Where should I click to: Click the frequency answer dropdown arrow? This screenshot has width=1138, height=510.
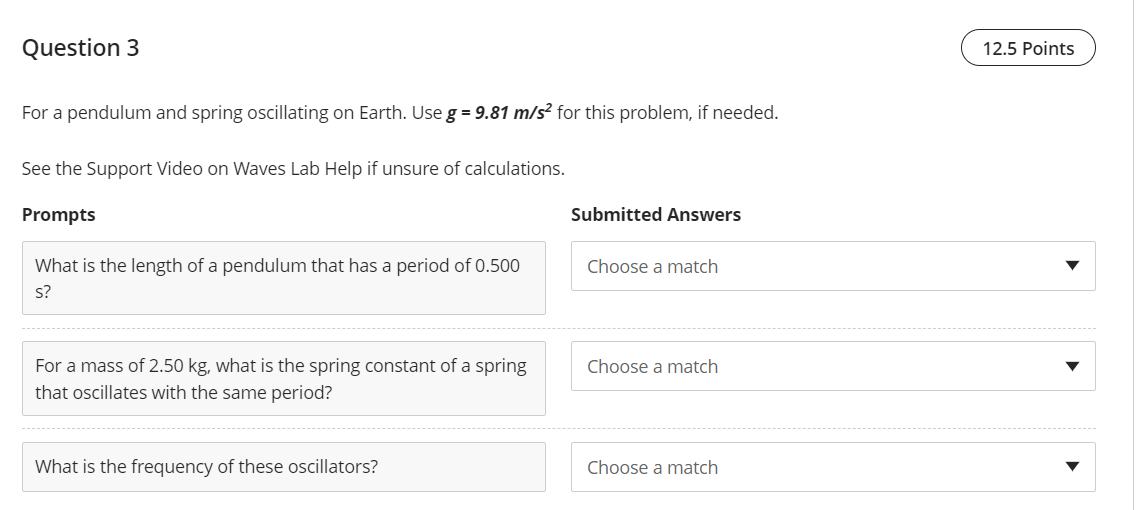pyautogui.click(x=1072, y=467)
